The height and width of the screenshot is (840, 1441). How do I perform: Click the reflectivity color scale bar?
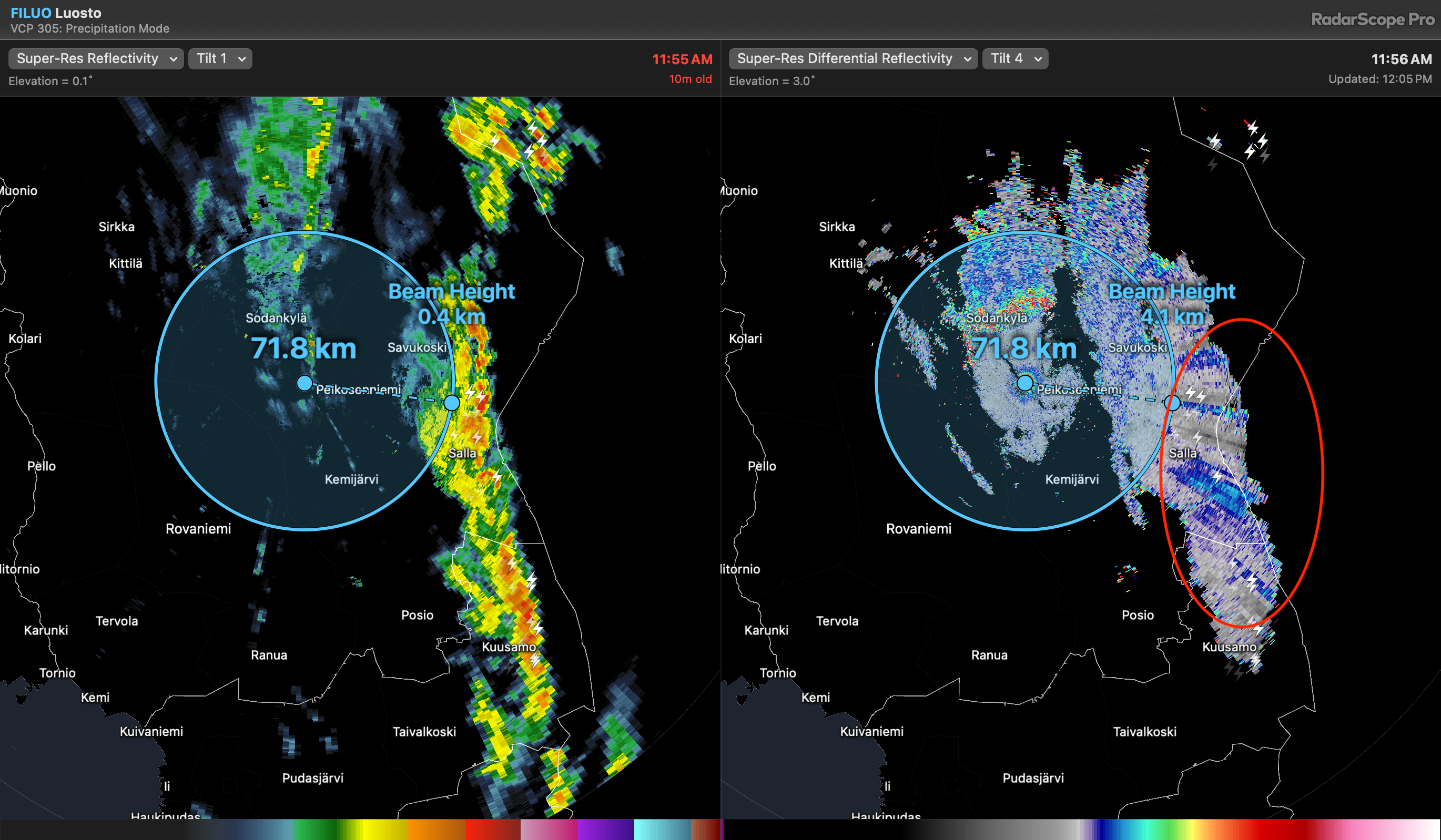point(360,829)
